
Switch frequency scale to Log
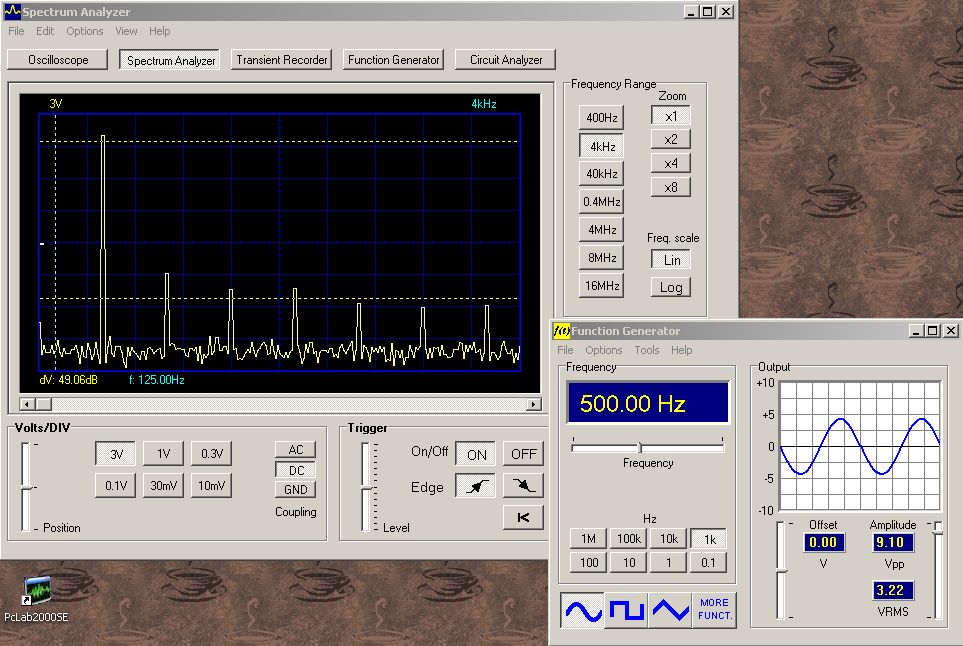tap(671, 287)
